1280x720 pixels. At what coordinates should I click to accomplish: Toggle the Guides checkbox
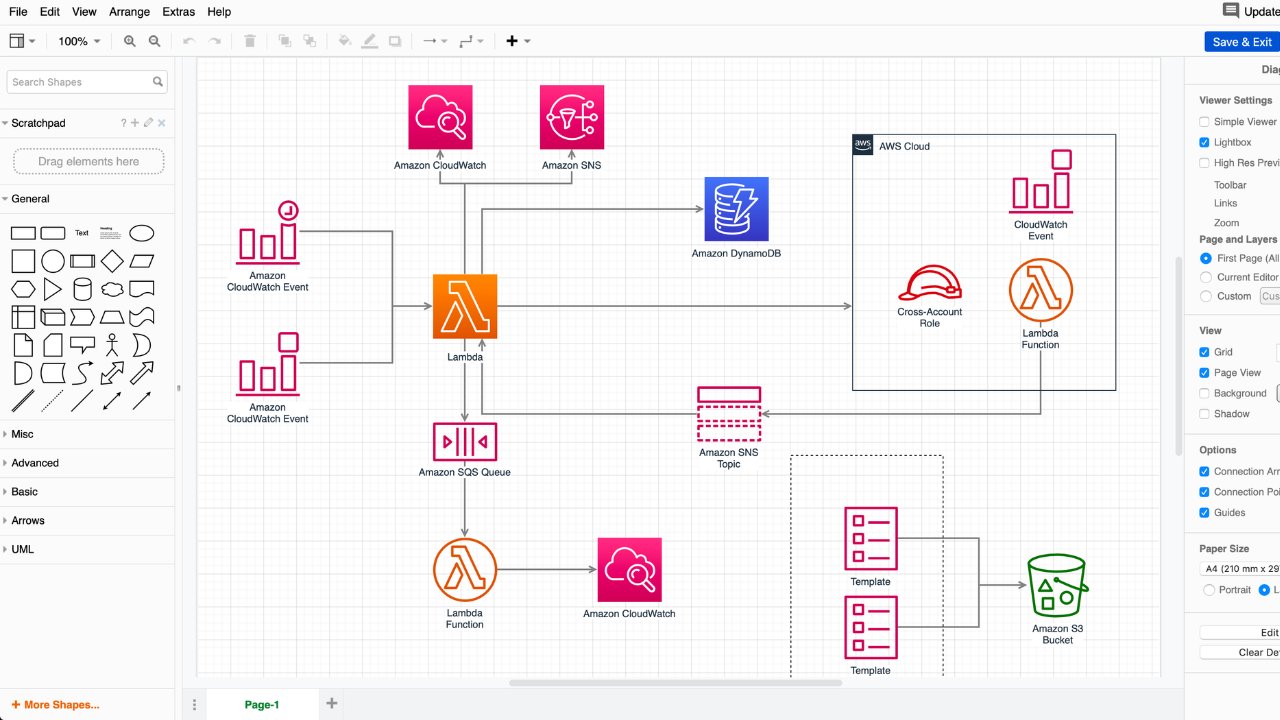click(1204, 513)
